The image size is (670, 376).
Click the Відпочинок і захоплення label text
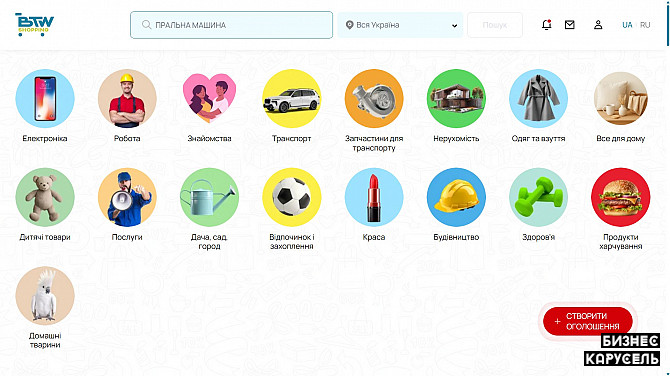[291, 242]
